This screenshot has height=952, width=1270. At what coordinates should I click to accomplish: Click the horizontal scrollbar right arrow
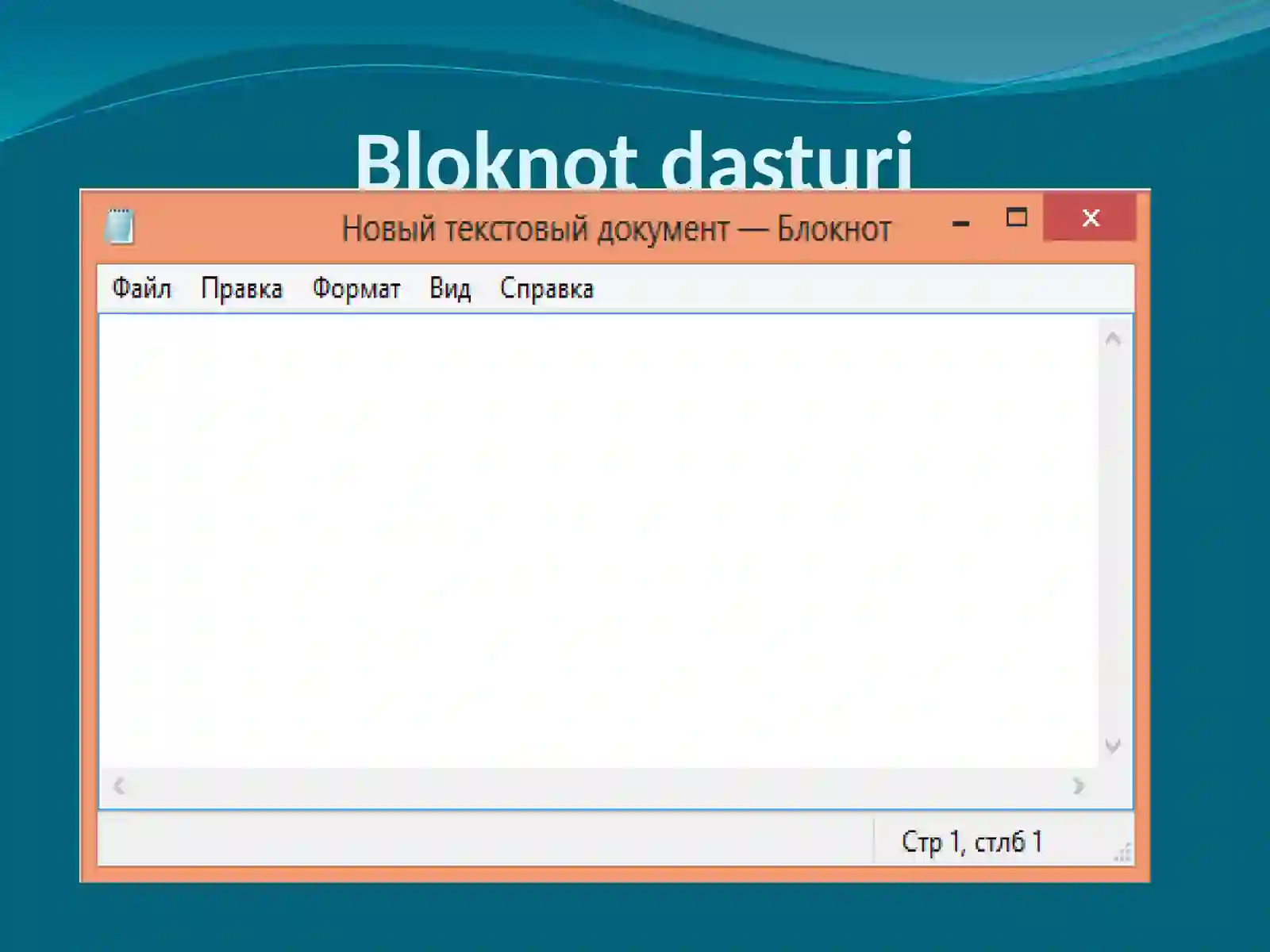pyautogui.click(x=1078, y=786)
